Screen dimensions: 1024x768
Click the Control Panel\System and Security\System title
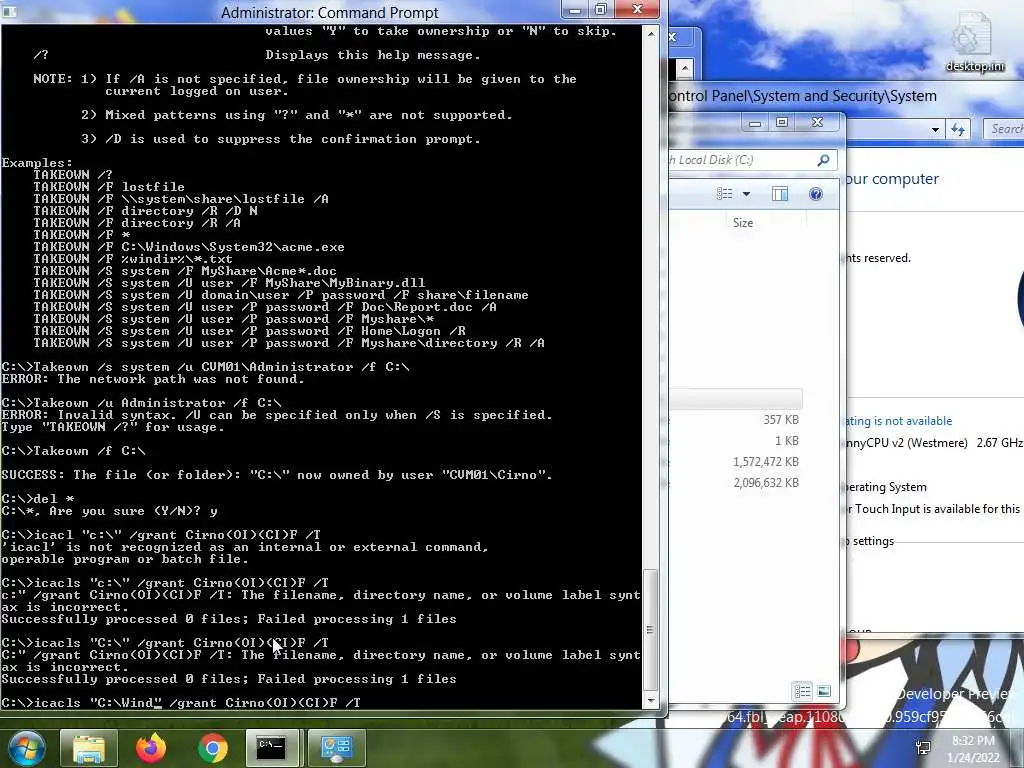pos(802,96)
